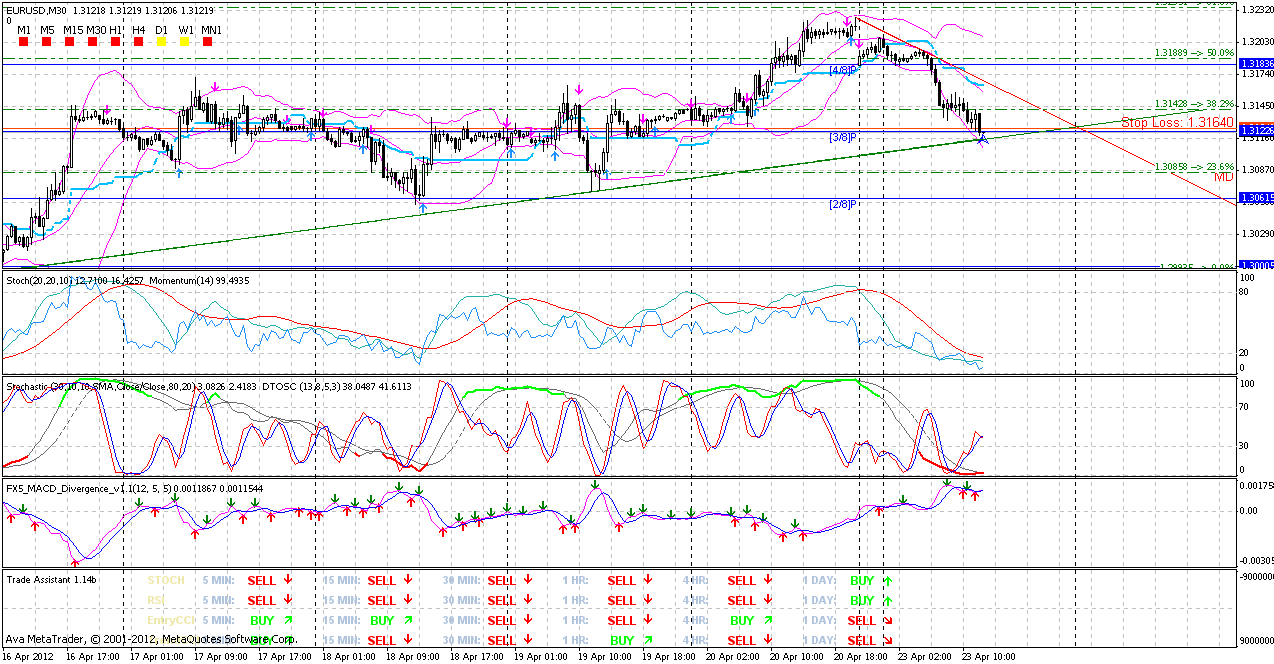Image resolution: width=1274 pixels, height=664 pixels.
Task: Click the green arrow beside EntryCCI 15 MIN BUY
Action: coord(408,620)
